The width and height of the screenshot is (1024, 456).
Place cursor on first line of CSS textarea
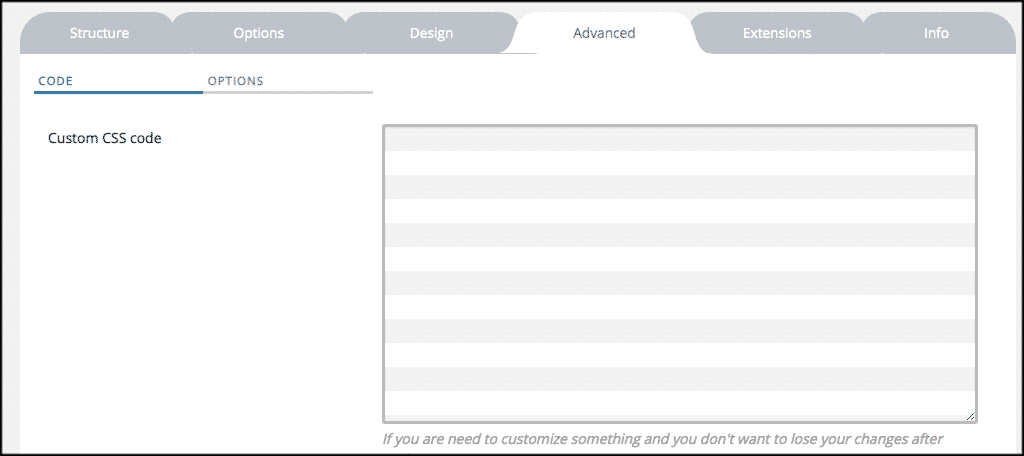coord(679,139)
